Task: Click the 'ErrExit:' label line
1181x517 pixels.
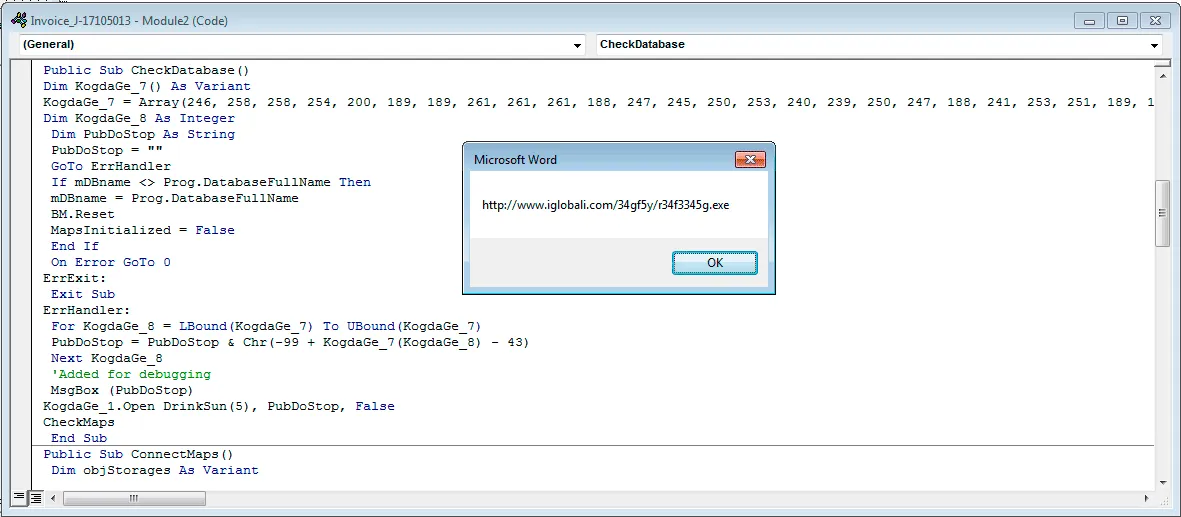Action: pos(75,278)
